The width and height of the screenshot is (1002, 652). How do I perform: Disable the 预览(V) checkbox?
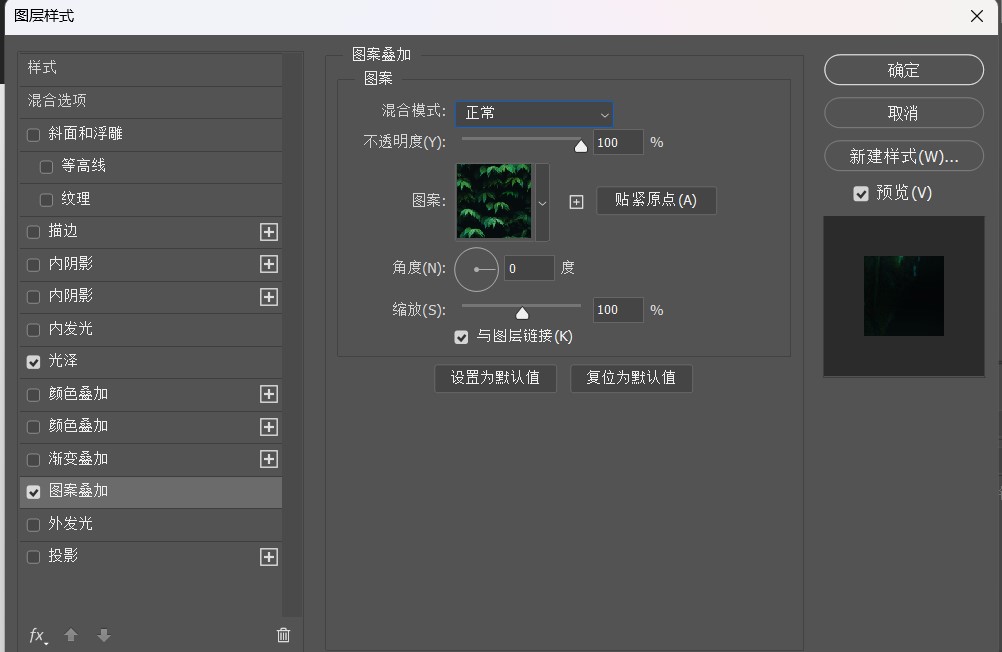[x=860, y=194]
